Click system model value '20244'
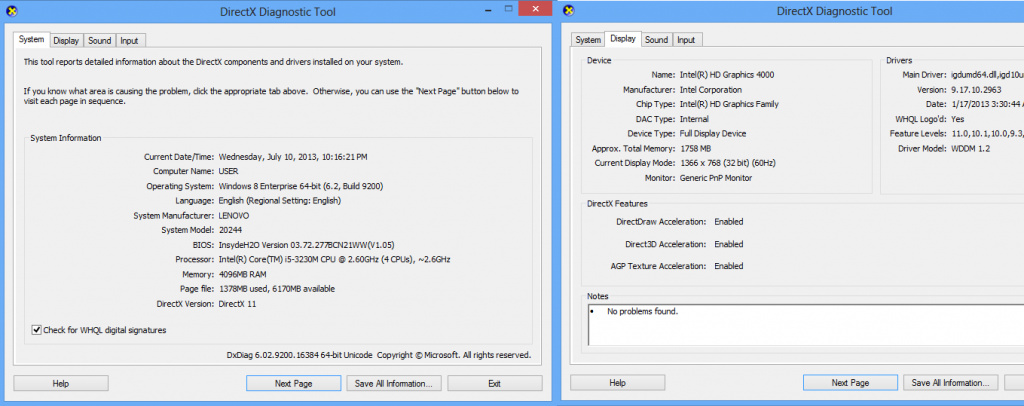The height and width of the screenshot is (406, 1024). [x=230, y=230]
